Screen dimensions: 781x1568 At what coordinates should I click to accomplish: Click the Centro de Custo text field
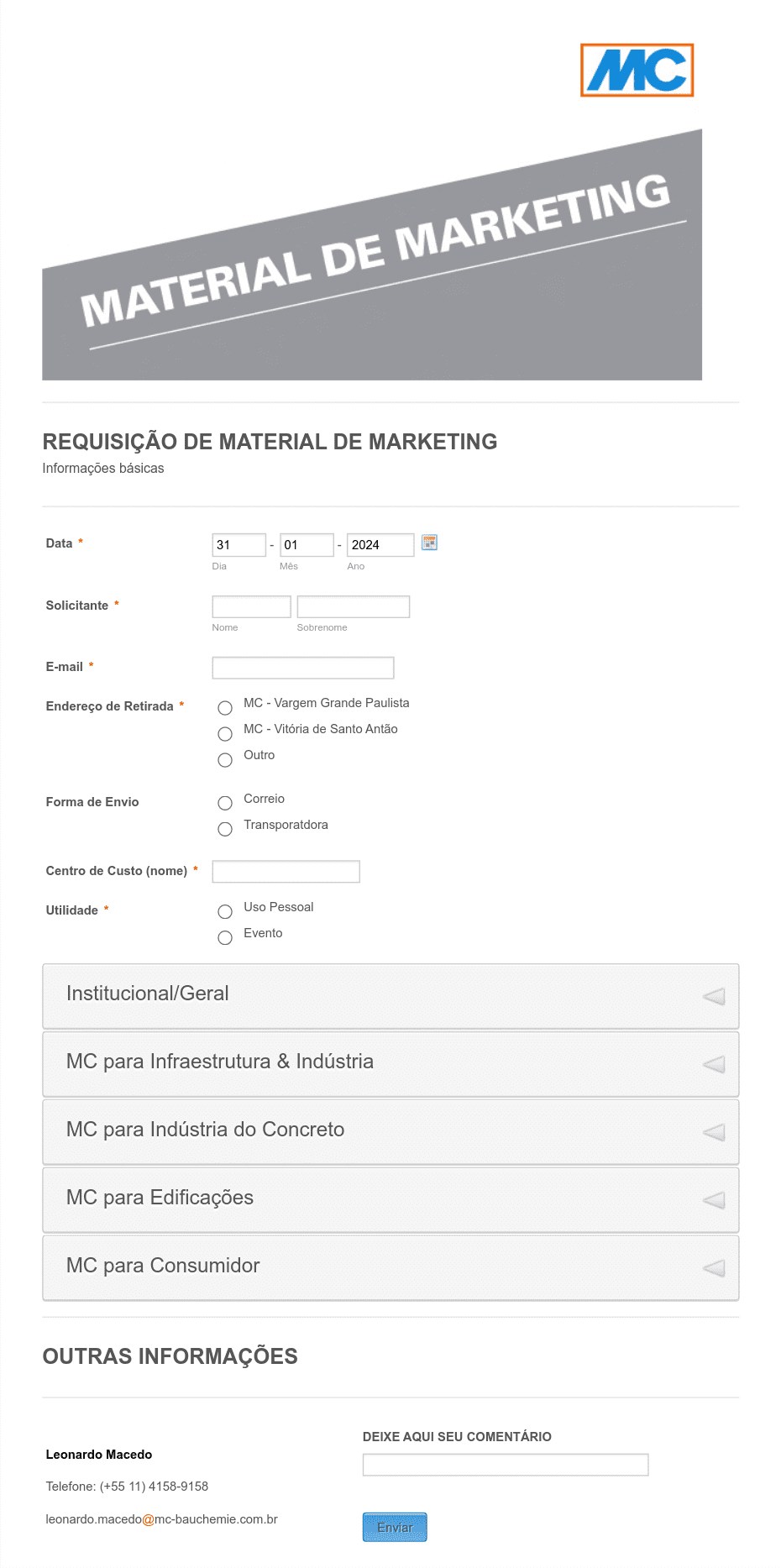(x=286, y=872)
